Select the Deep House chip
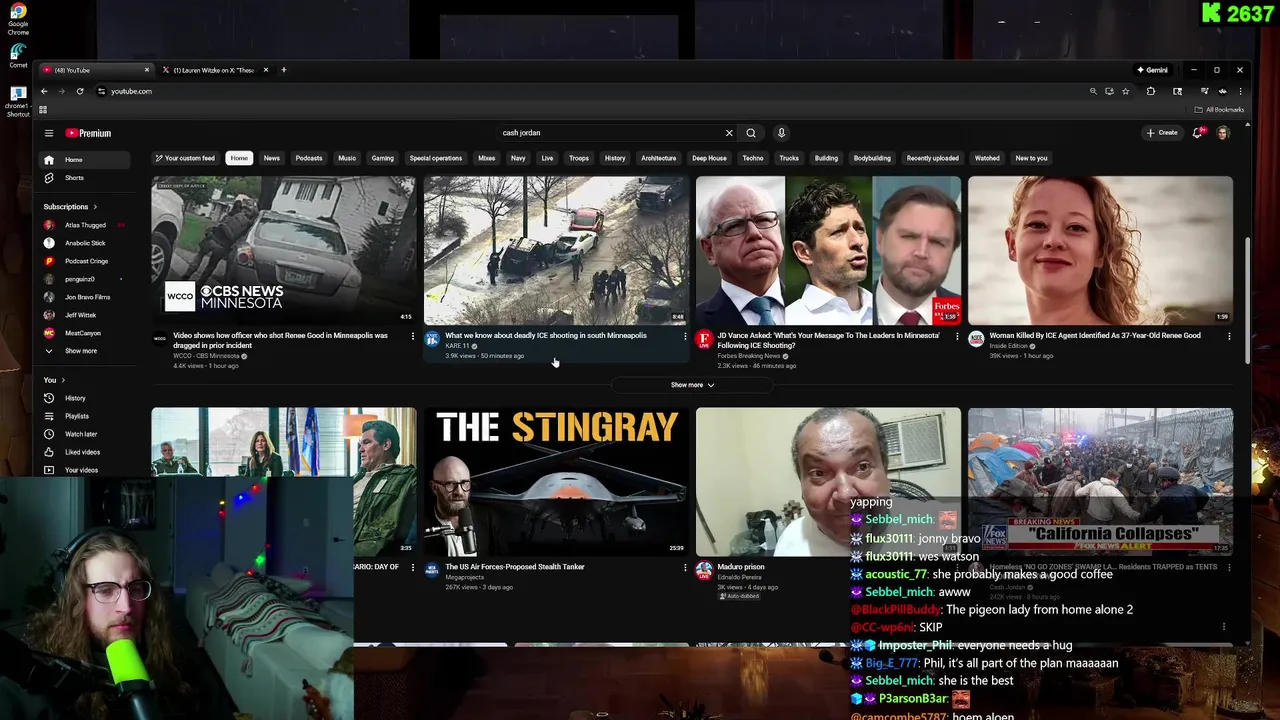1280x720 pixels. 709,158
